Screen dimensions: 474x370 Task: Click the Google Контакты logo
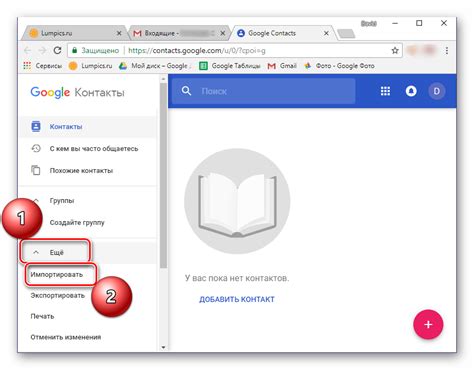click(x=77, y=92)
